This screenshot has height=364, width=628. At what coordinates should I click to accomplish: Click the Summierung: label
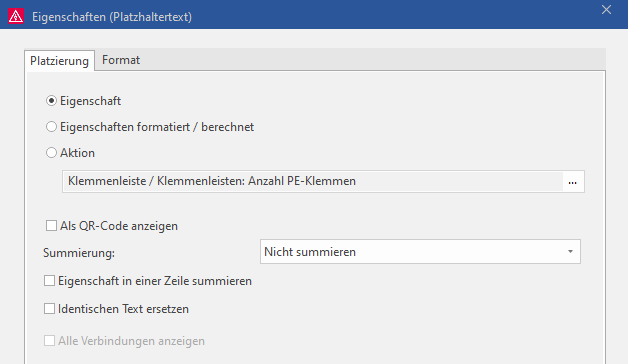(79, 253)
